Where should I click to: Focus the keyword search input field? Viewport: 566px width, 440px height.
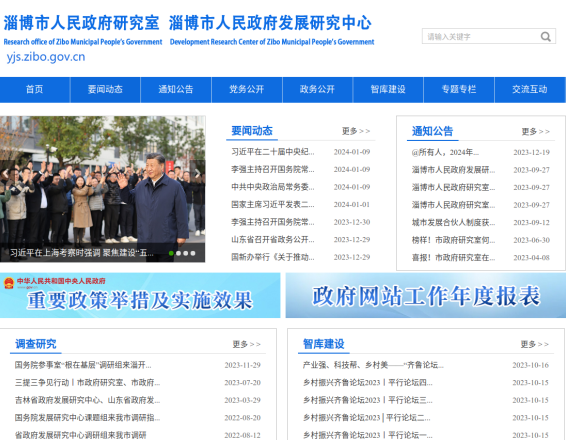point(482,36)
